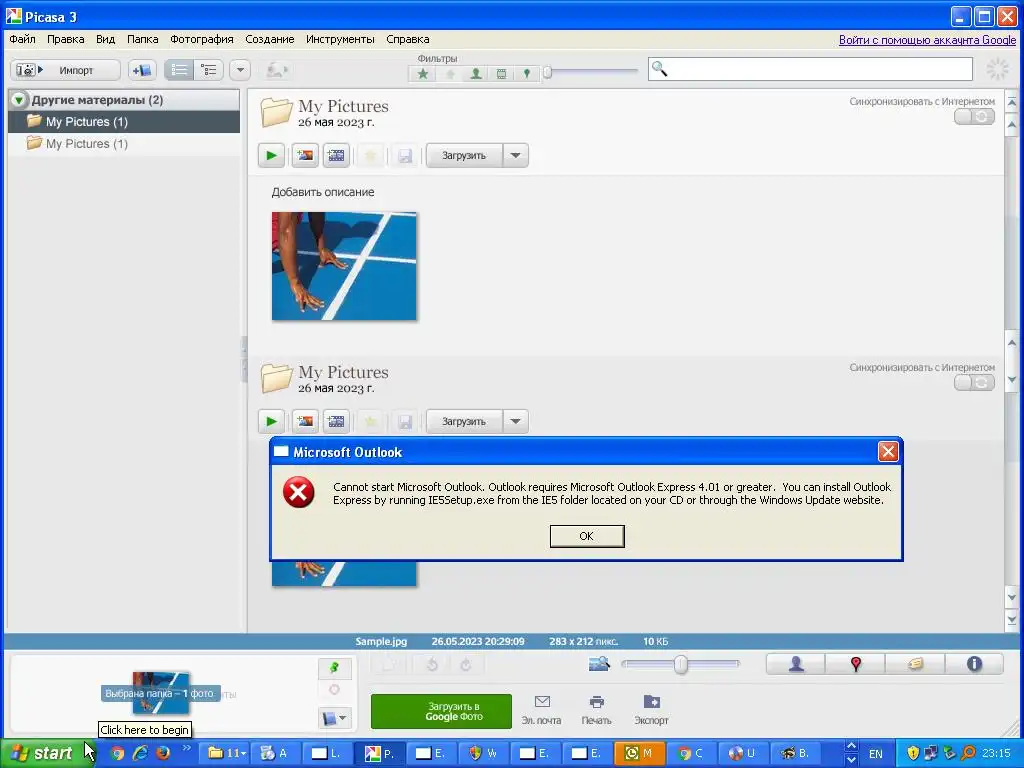Toggle the starred photos filter
The image size is (1024, 768).
pos(423,74)
